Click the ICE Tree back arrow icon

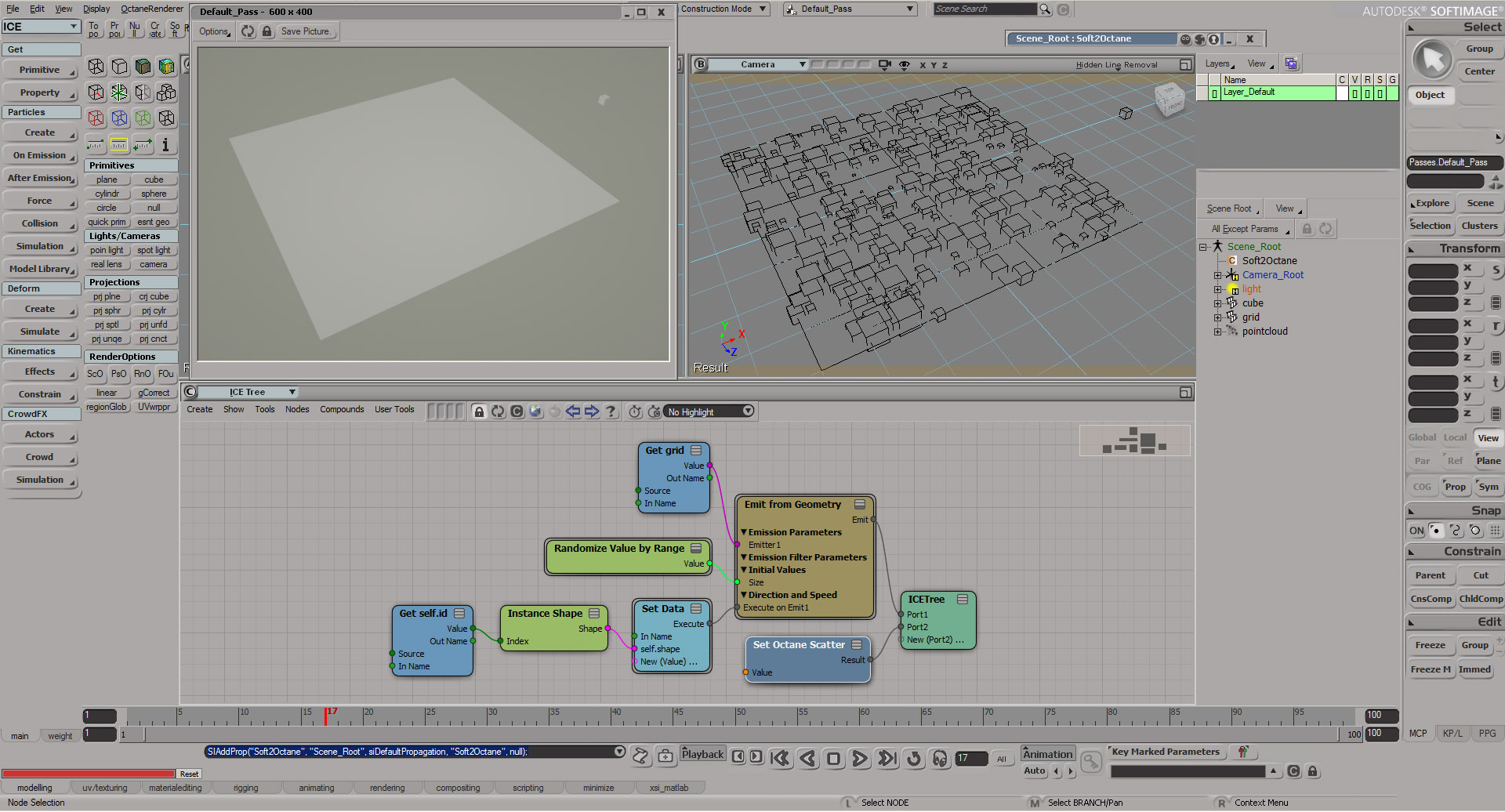[573, 411]
